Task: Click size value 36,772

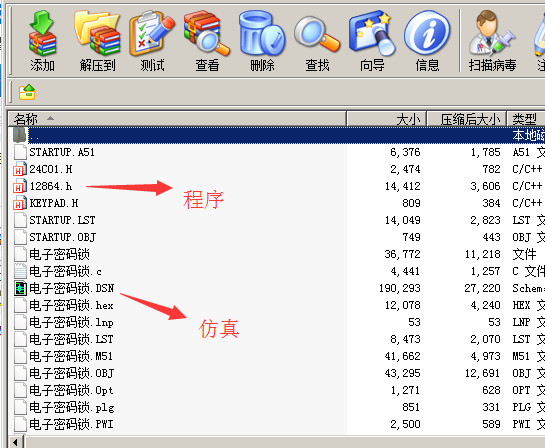Action: click(402, 254)
